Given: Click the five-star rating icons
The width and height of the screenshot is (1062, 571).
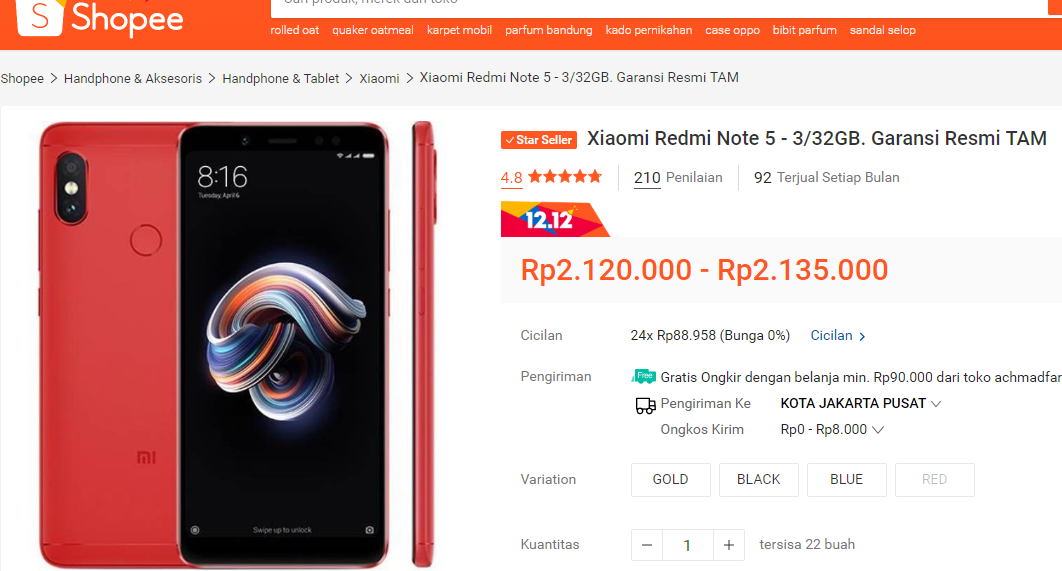Looking at the screenshot, I should tap(565, 177).
